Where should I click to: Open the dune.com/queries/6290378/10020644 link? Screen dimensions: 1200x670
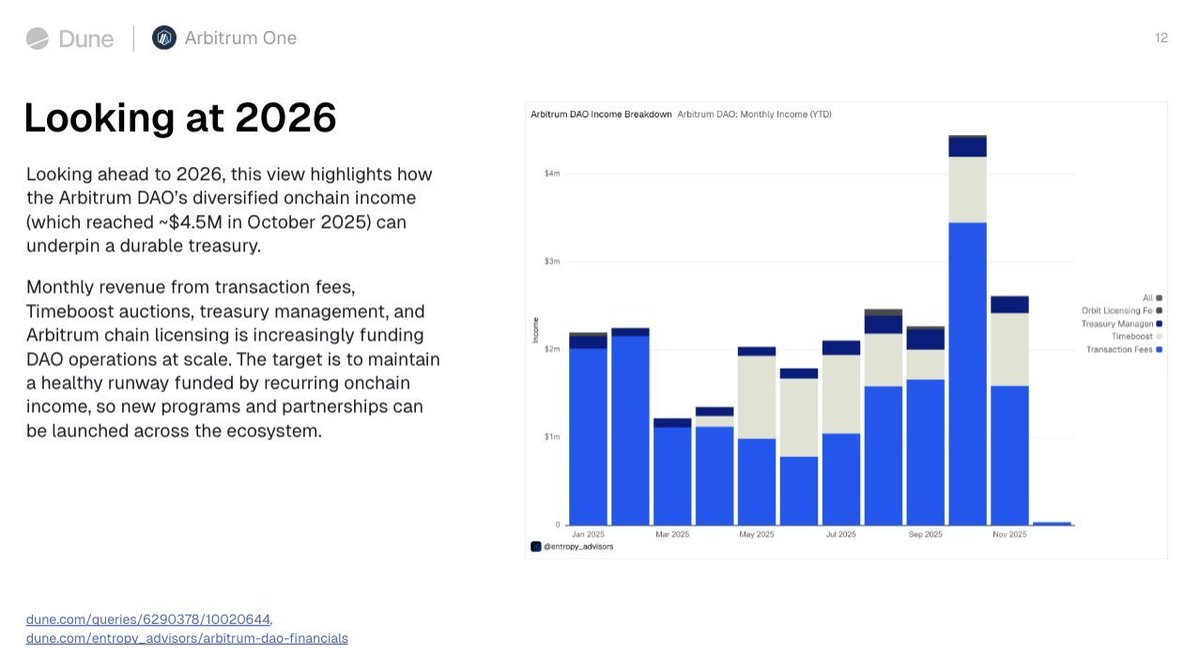148,620
